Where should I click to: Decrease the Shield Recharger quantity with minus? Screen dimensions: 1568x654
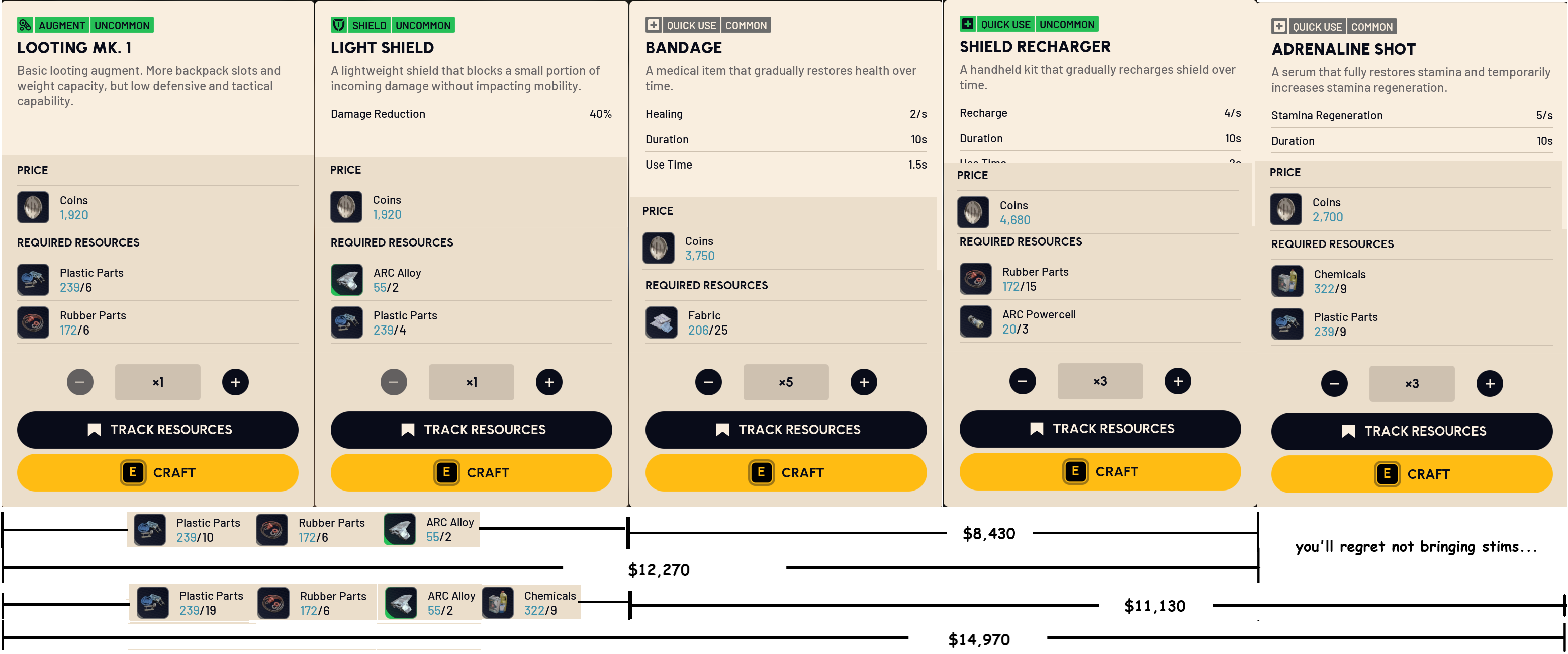pyautogui.click(x=1022, y=381)
